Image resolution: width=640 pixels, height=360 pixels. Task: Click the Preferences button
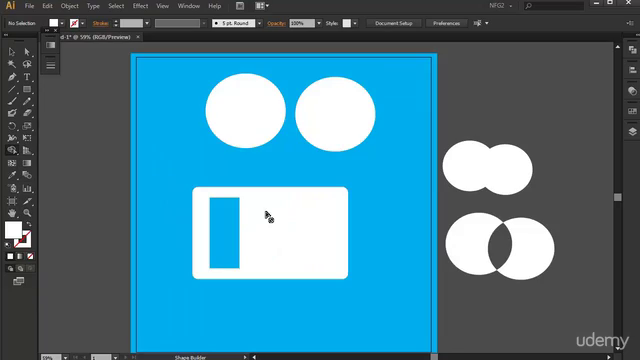446,23
